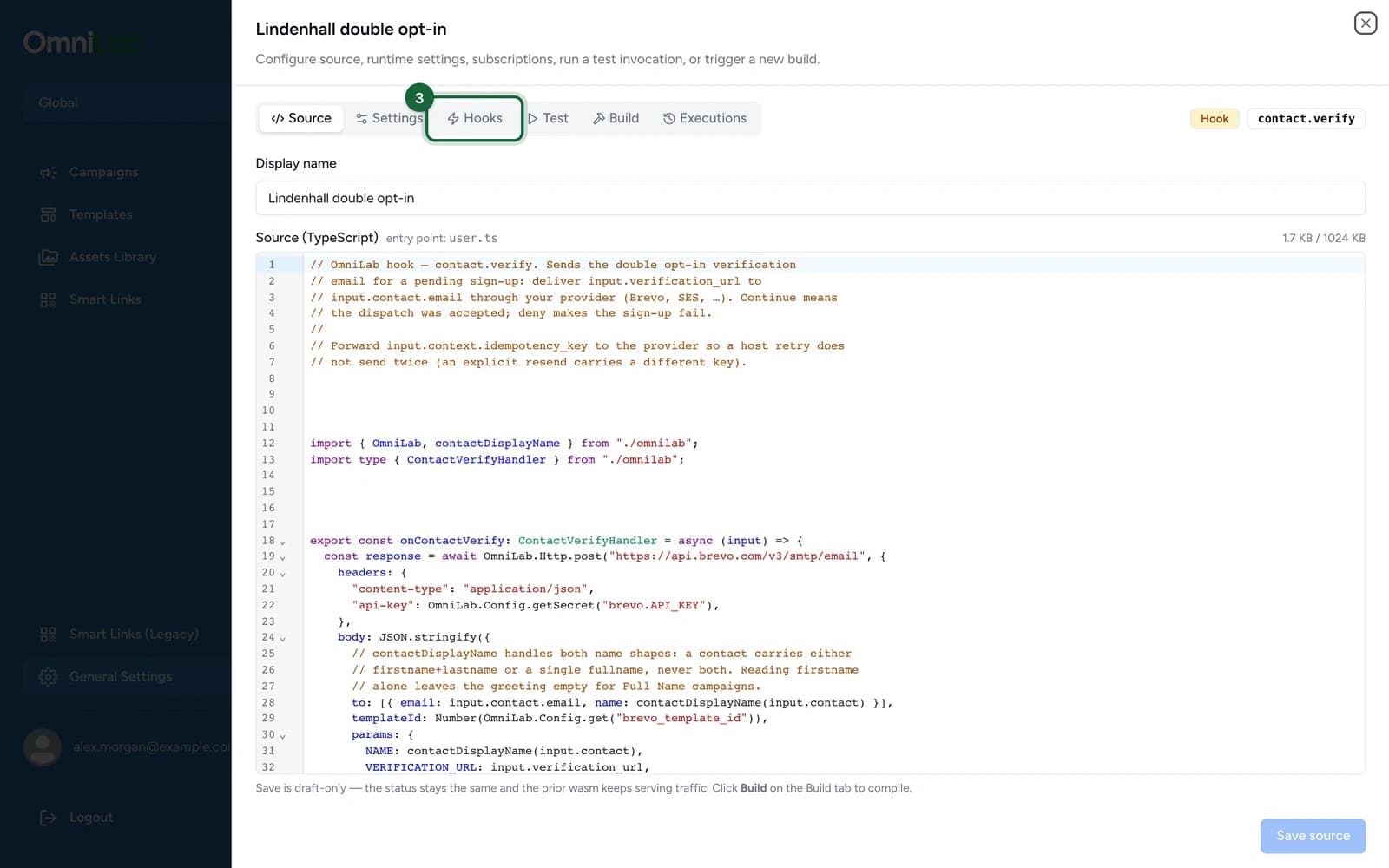1389x868 pixels.
Task: Click the ContactVerifyHandler import on line 13
Action: [x=477, y=460]
